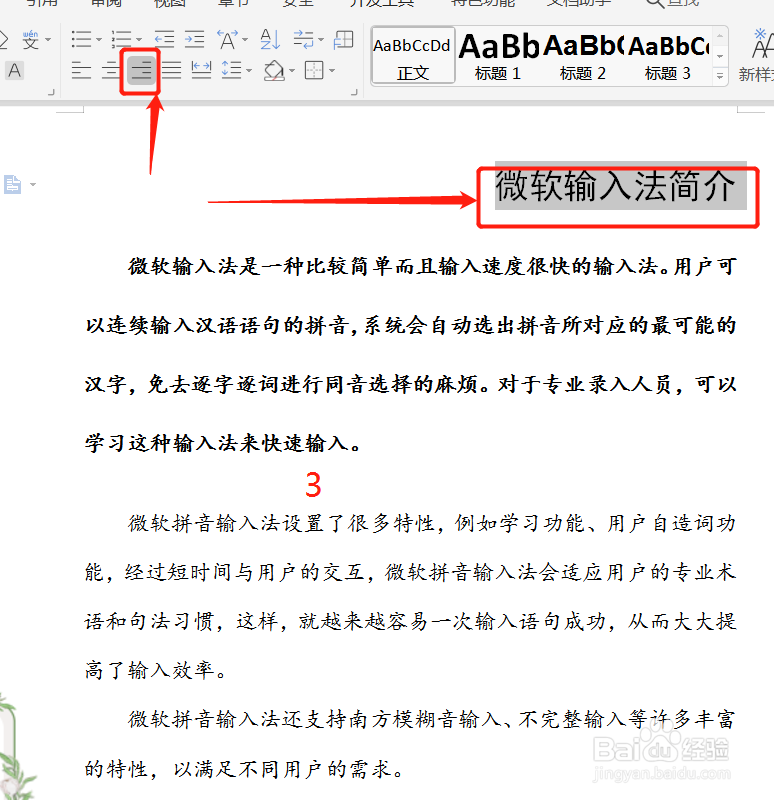The height and width of the screenshot is (800, 774).
Task: Click the tab stops icon
Action: [343, 39]
